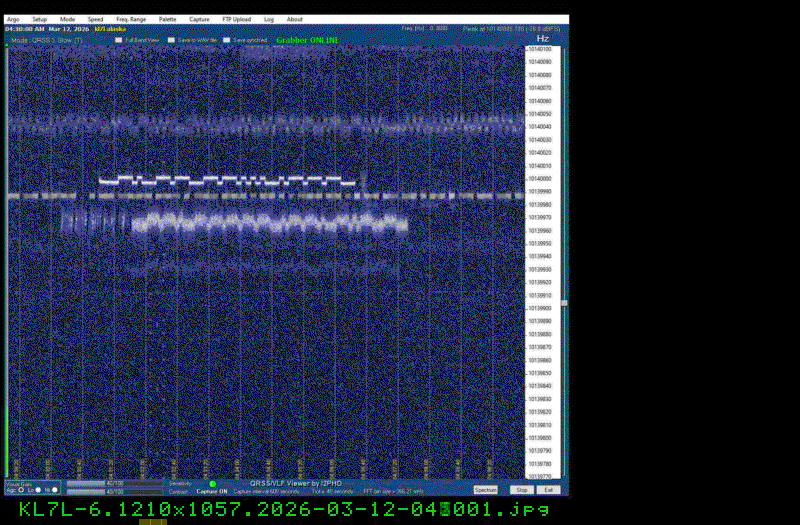The image size is (800, 525).
Task: Open the Setup menu
Action: point(39,19)
